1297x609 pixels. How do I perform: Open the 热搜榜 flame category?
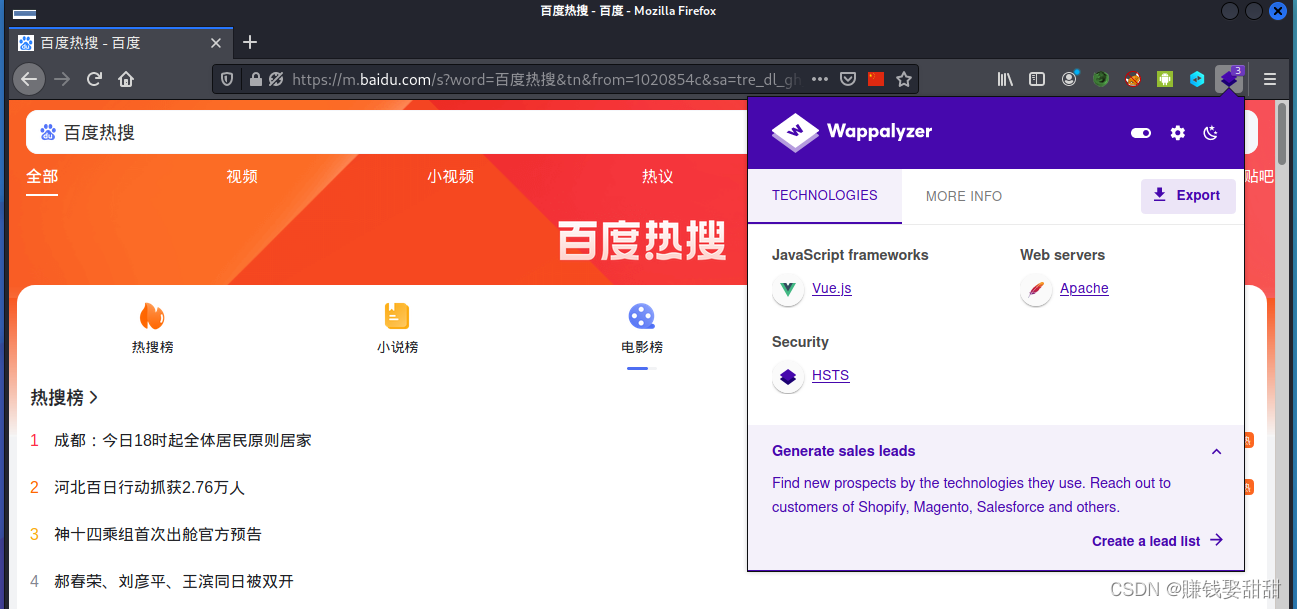coord(152,329)
